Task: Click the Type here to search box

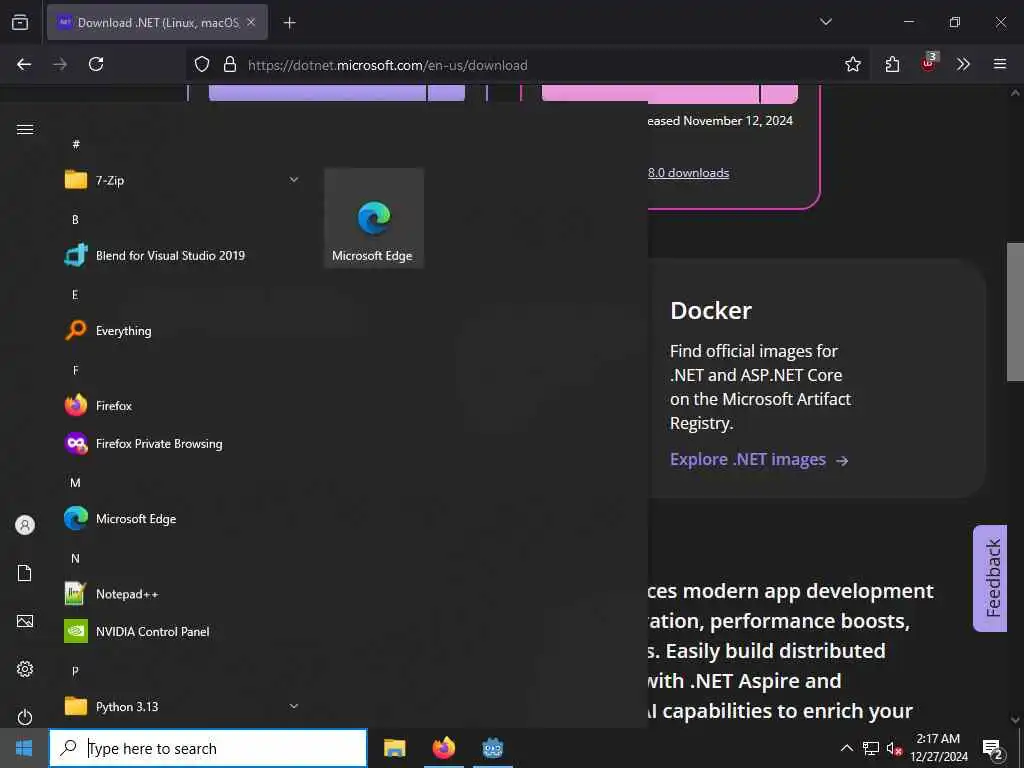Action: [x=208, y=748]
